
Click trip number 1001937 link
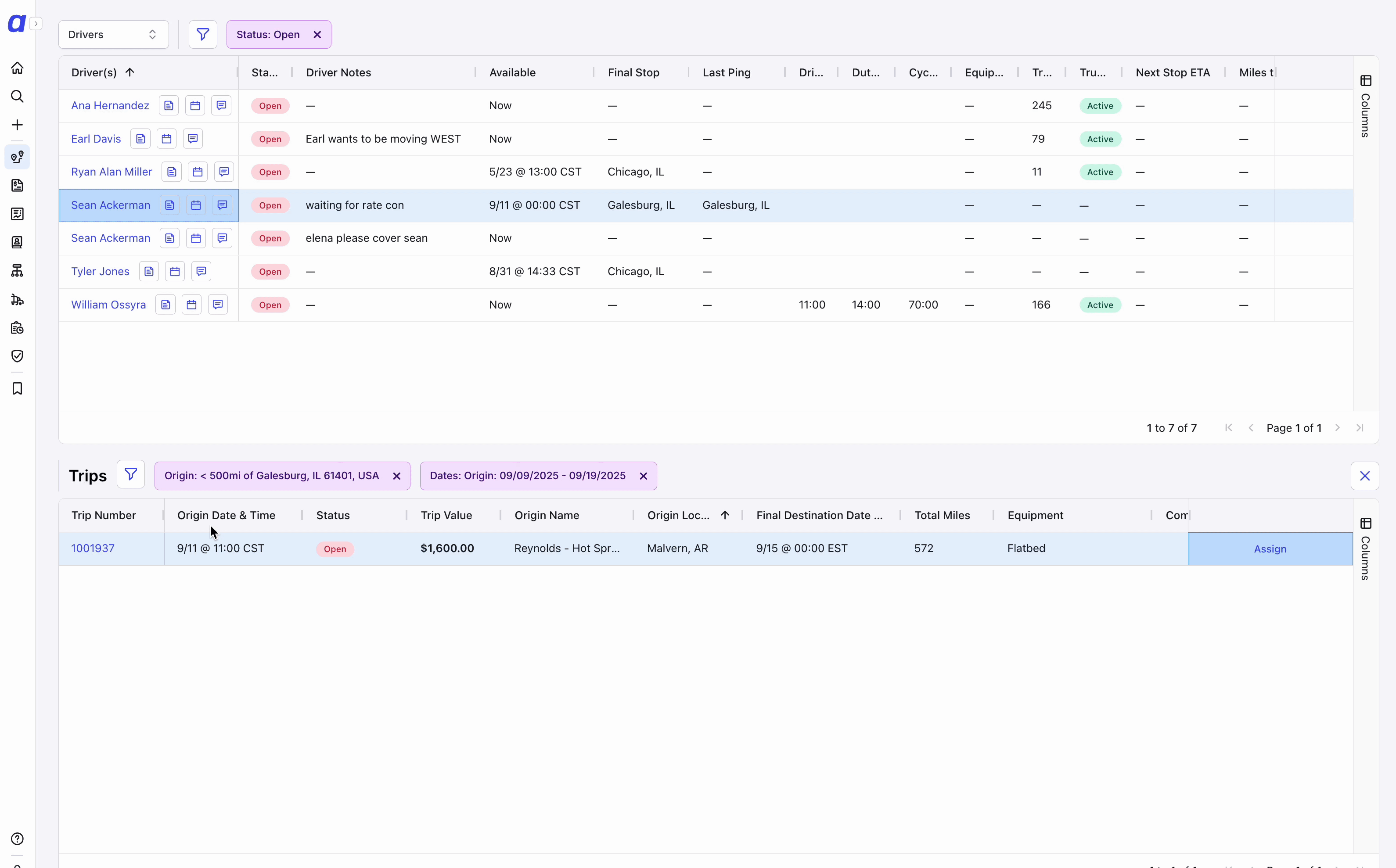(x=93, y=548)
